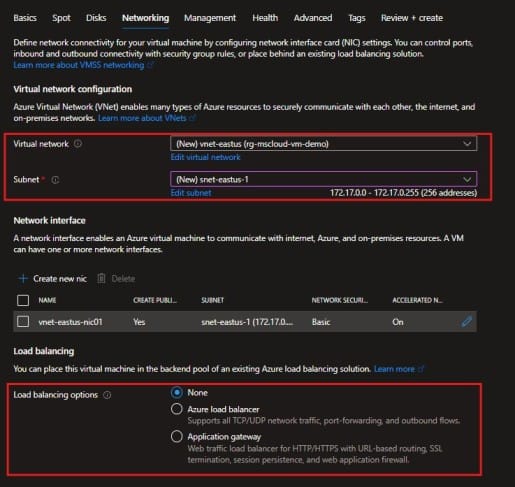Image resolution: width=515 pixels, height=487 pixels.
Task: Click the Delete trash icon
Action: [x=101, y=278]
